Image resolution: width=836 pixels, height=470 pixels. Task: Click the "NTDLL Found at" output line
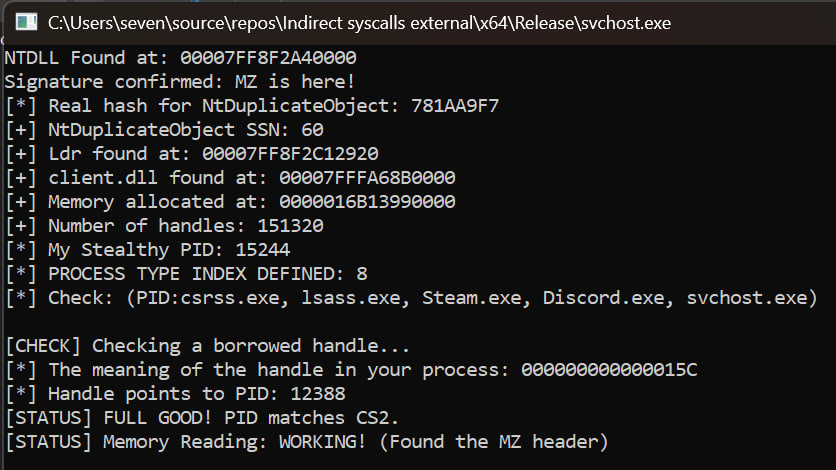point(180,58)
